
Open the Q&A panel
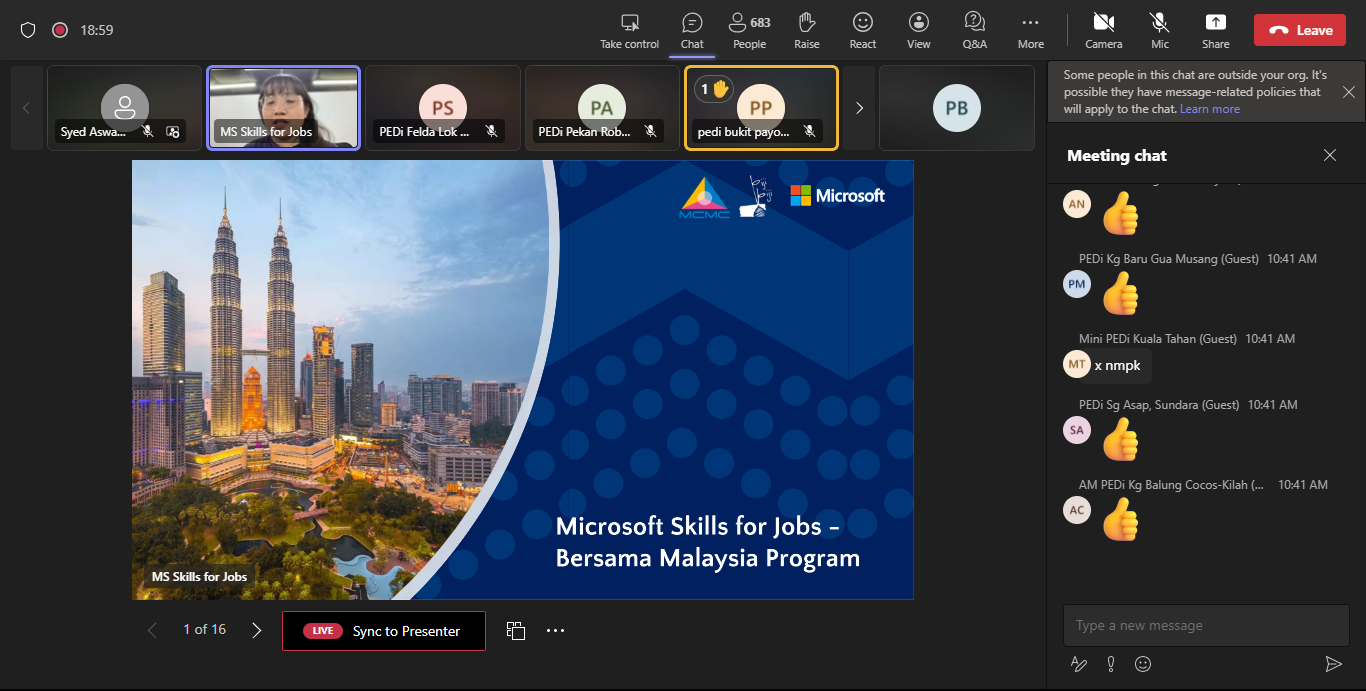click(974, 31)
